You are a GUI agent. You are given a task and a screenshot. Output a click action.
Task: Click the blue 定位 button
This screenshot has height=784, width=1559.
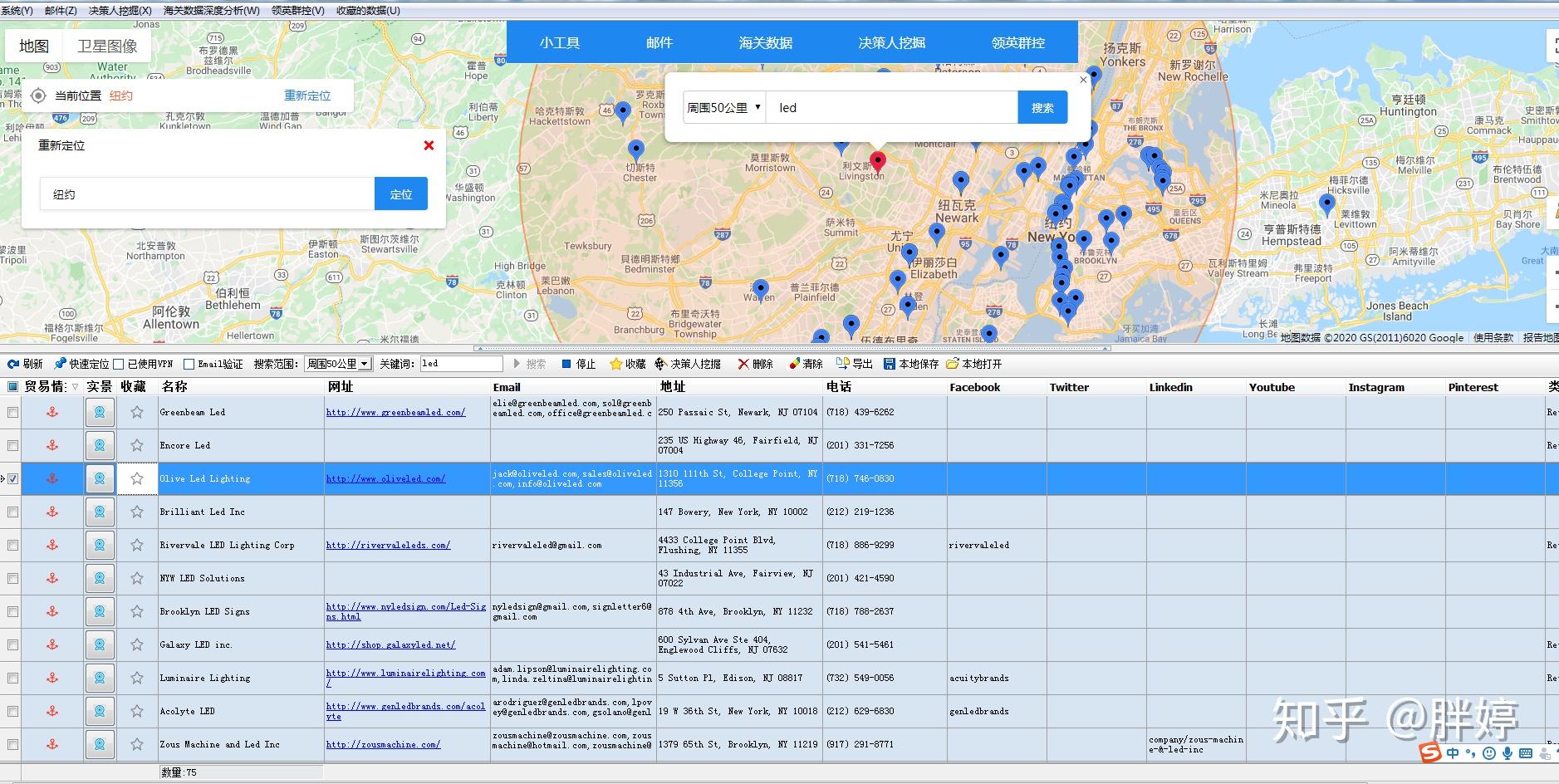point(400,194)
